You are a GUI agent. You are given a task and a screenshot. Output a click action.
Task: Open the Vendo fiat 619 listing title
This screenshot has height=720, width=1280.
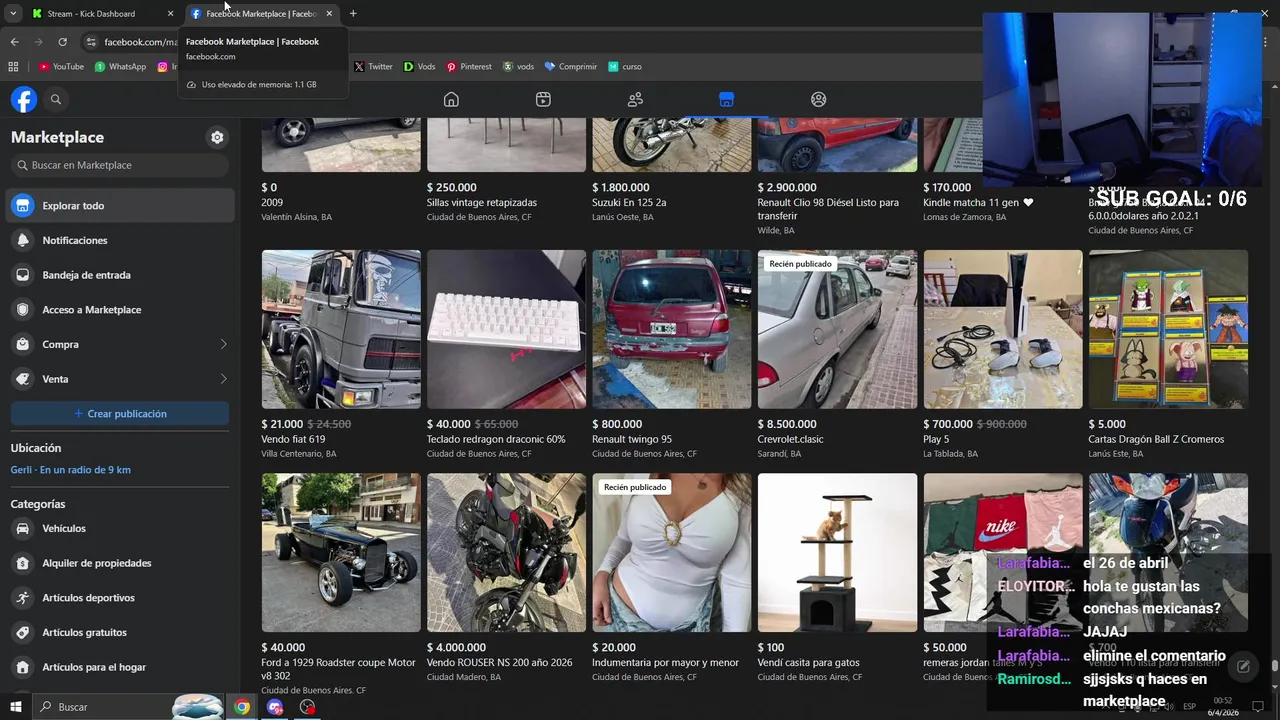coord(293,439)
